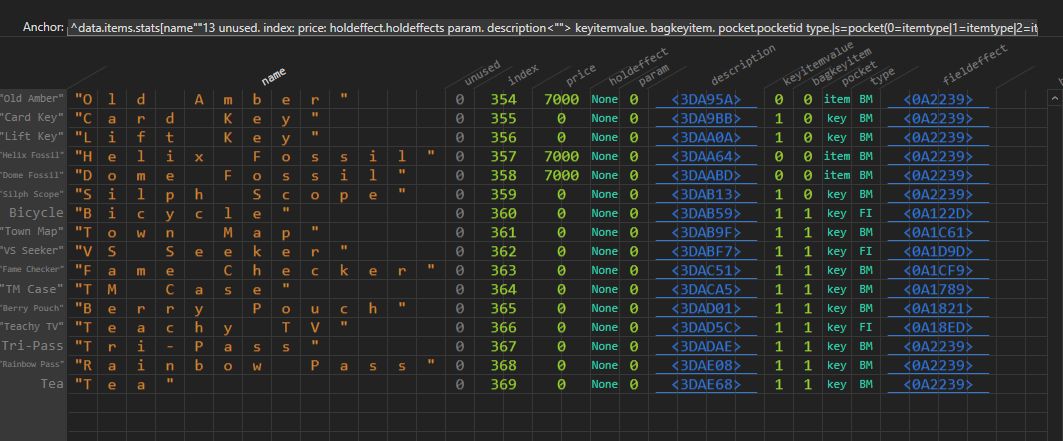Jump to fieldeffect pointer <0A1D9D>
Image resolution: width=1063 pixels, height=441 pixels.
[x=938, y=251]
